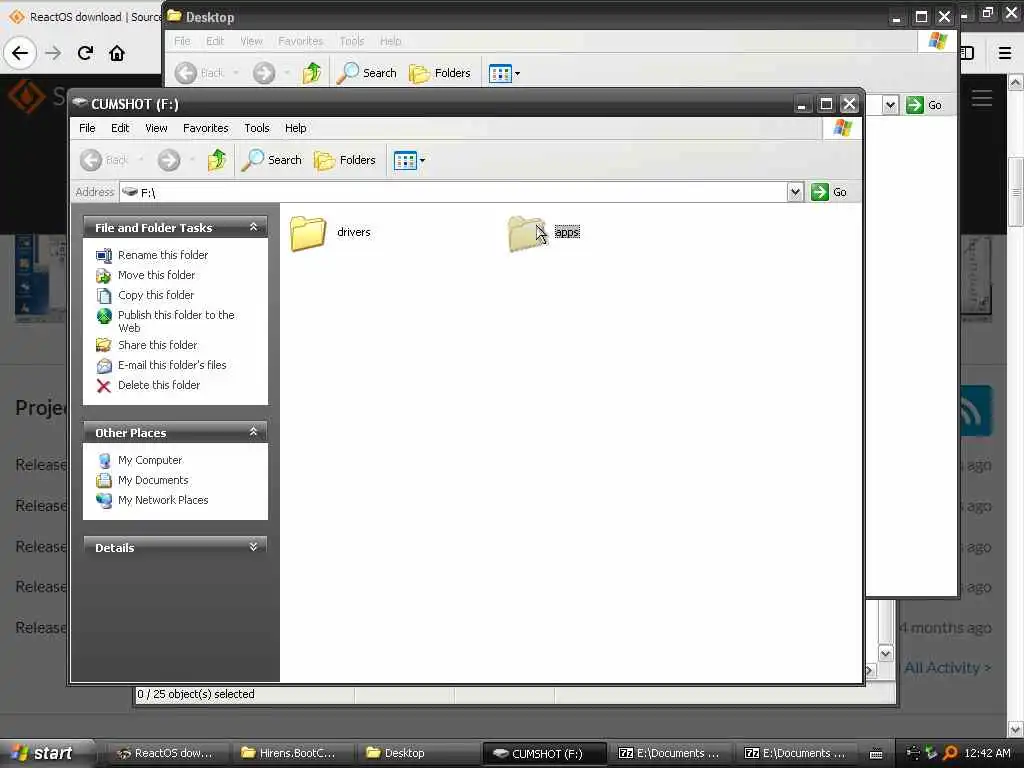Open the browser hamburger menu

[1005, 53]
